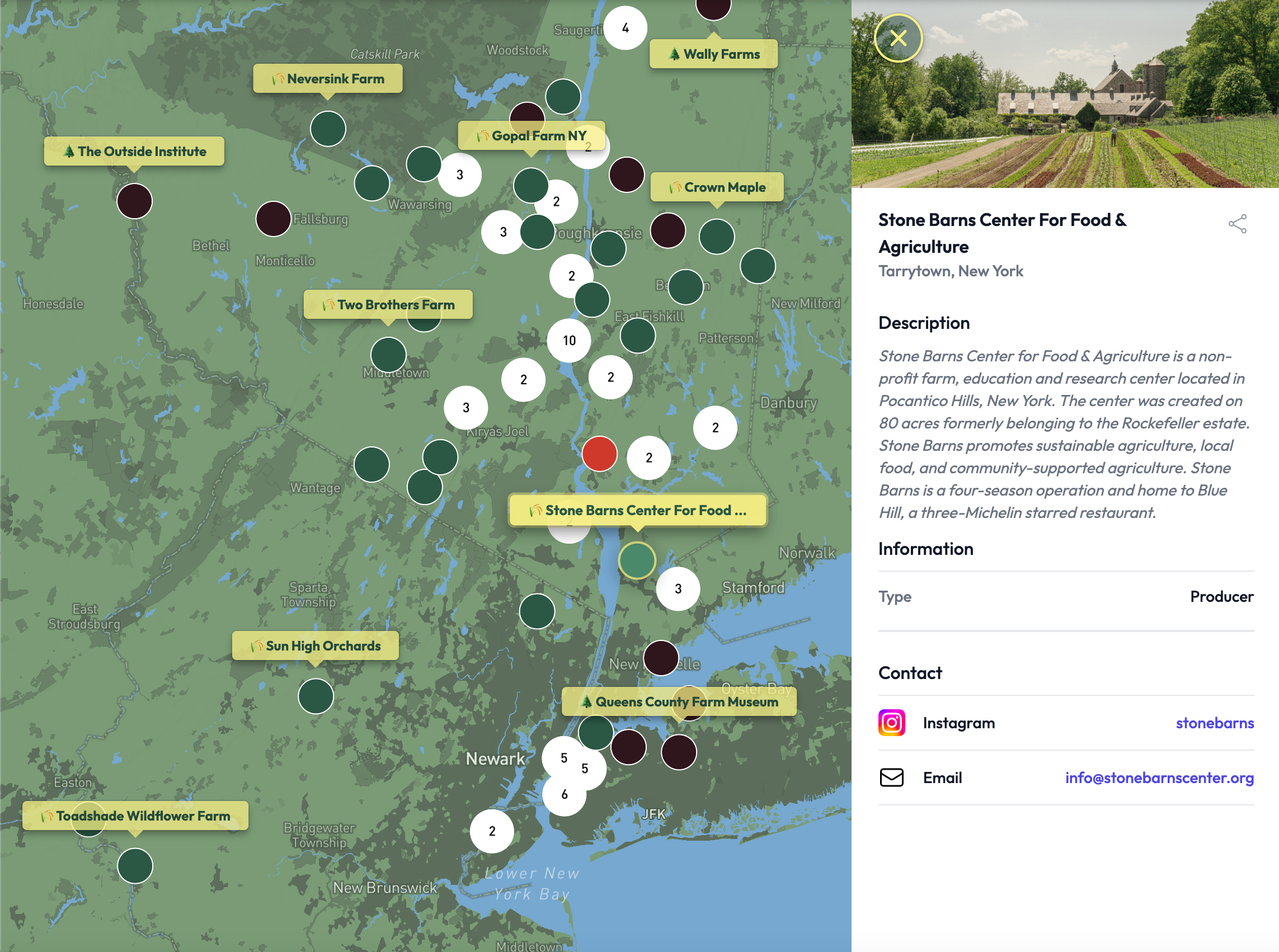
Task: Click the highlighted Stone Barns map pin
Action: pyautogui.click(x=636, y=560)
